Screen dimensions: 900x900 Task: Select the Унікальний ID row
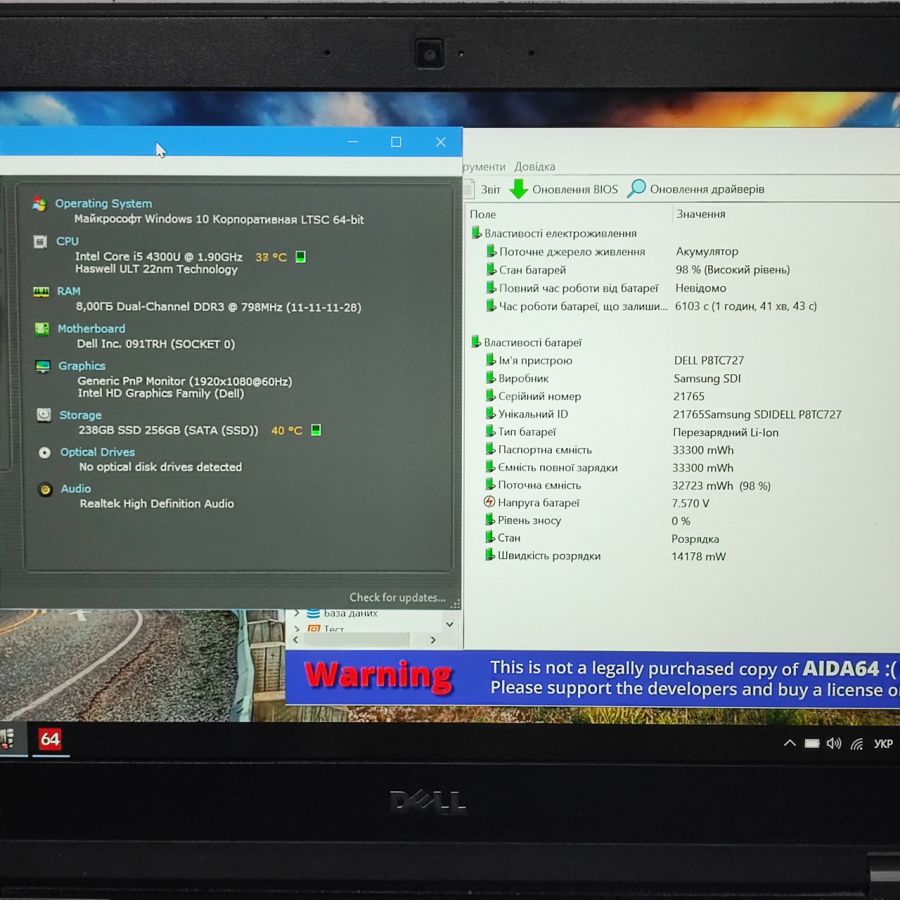[663, 414]
